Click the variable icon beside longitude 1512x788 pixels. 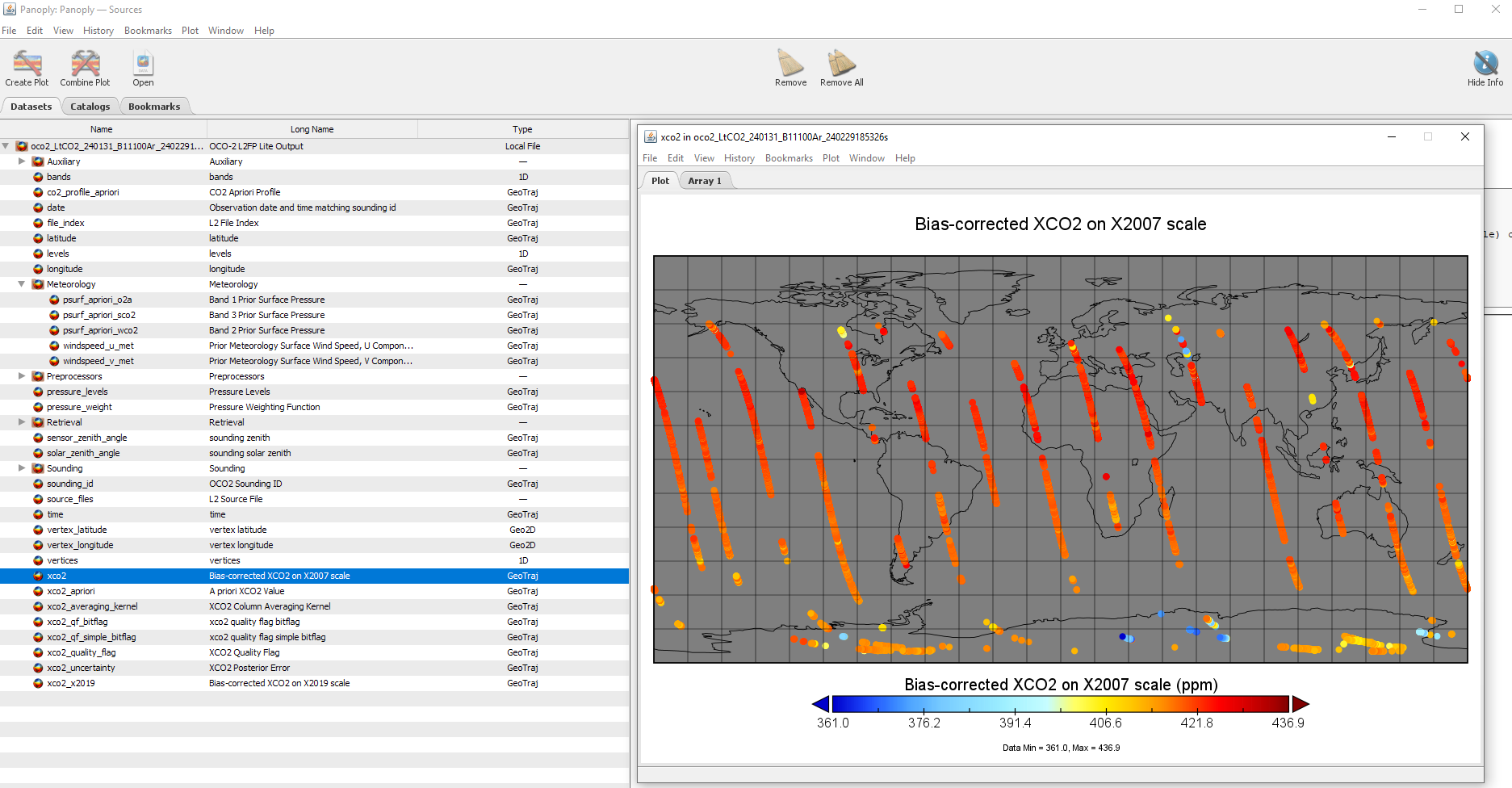click(x=38, y=269)
